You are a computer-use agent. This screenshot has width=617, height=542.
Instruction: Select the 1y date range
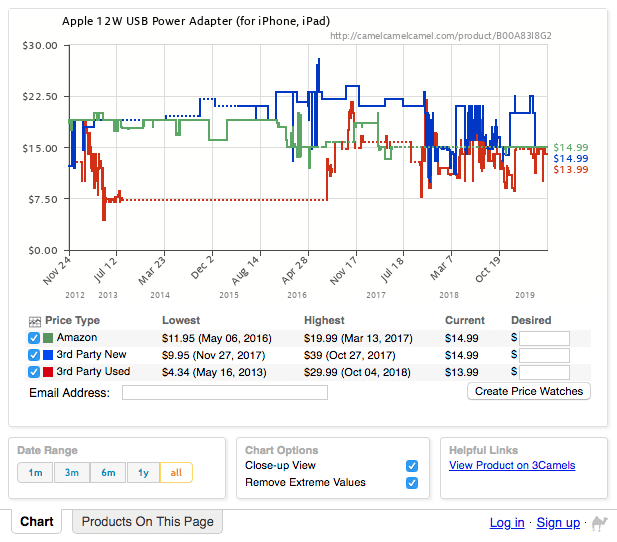[144, 472]
